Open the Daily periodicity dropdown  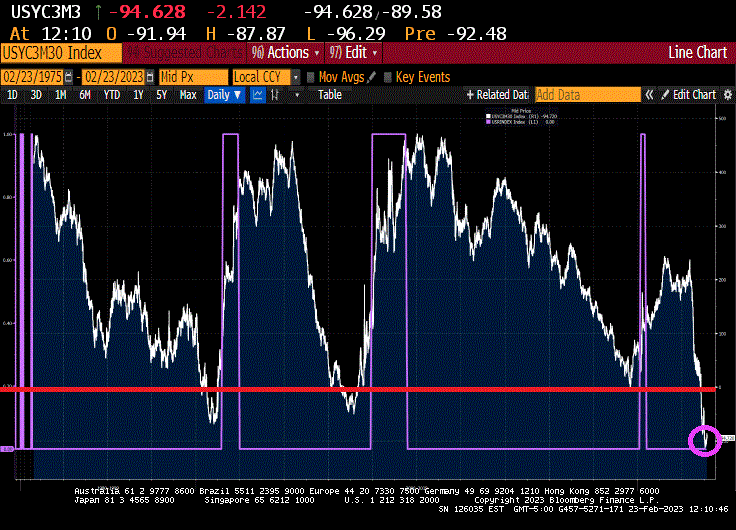point(224,95)
